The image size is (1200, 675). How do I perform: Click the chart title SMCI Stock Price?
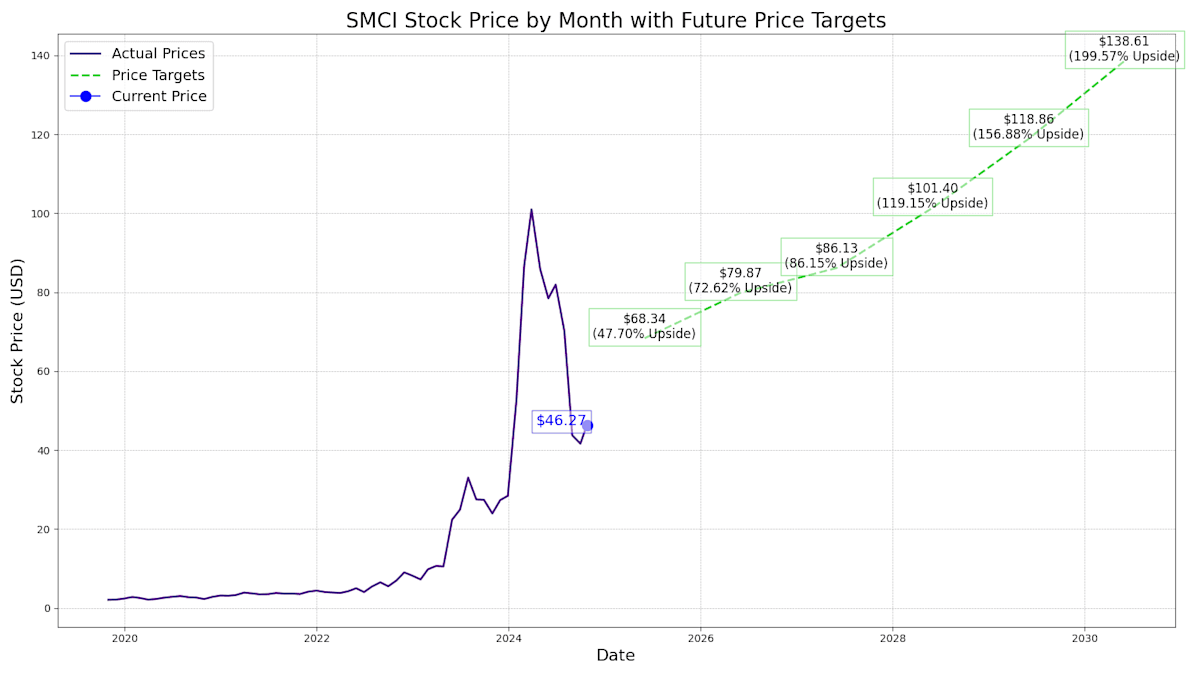[615, 20]
